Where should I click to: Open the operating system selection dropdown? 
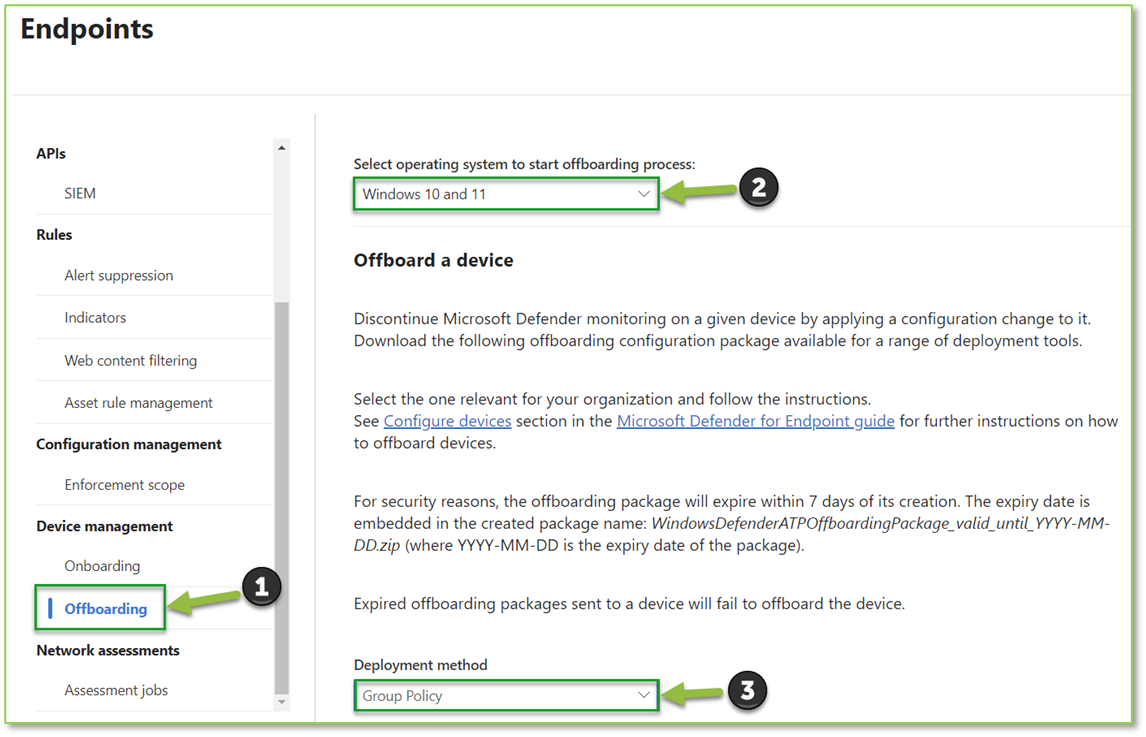(x=505, y=194)
